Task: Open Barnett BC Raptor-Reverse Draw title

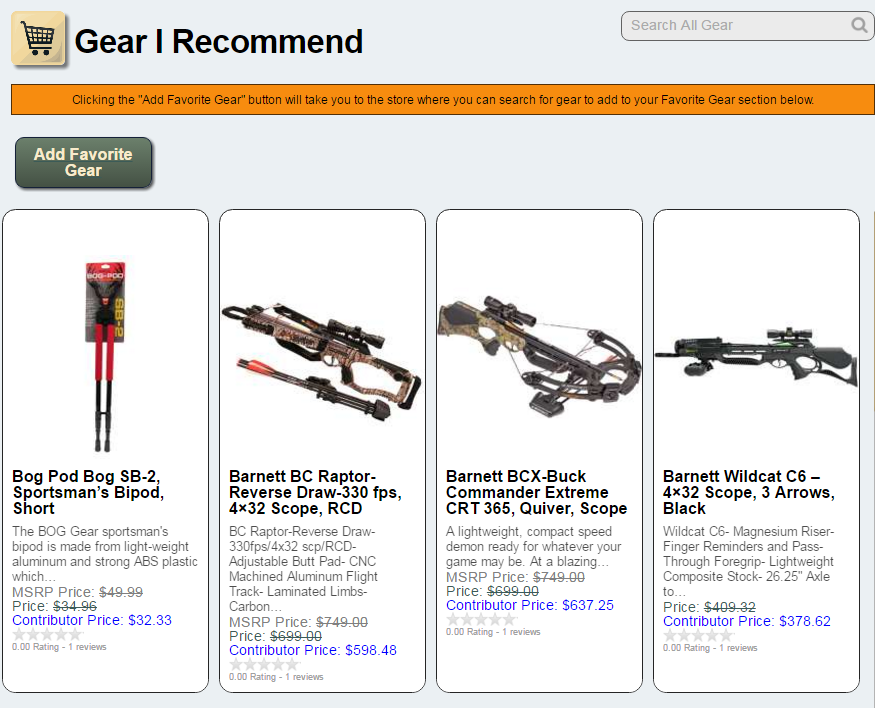Action: click(315, 492)
